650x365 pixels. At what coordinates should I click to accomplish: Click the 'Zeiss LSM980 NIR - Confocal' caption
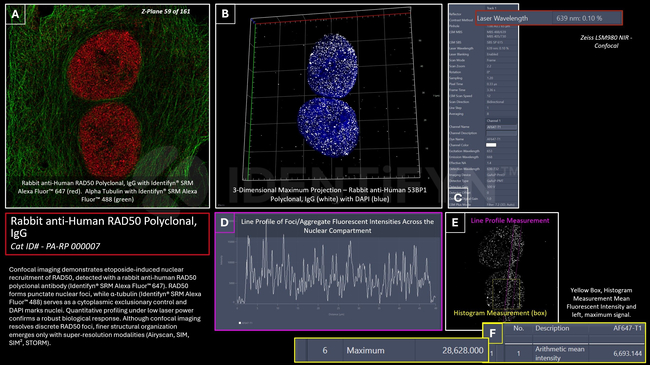(x=606, y=41)
